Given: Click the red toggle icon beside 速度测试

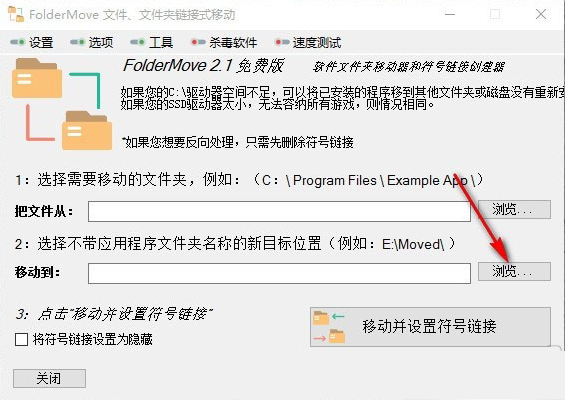Looking at the screenshot, I should 282,43.
